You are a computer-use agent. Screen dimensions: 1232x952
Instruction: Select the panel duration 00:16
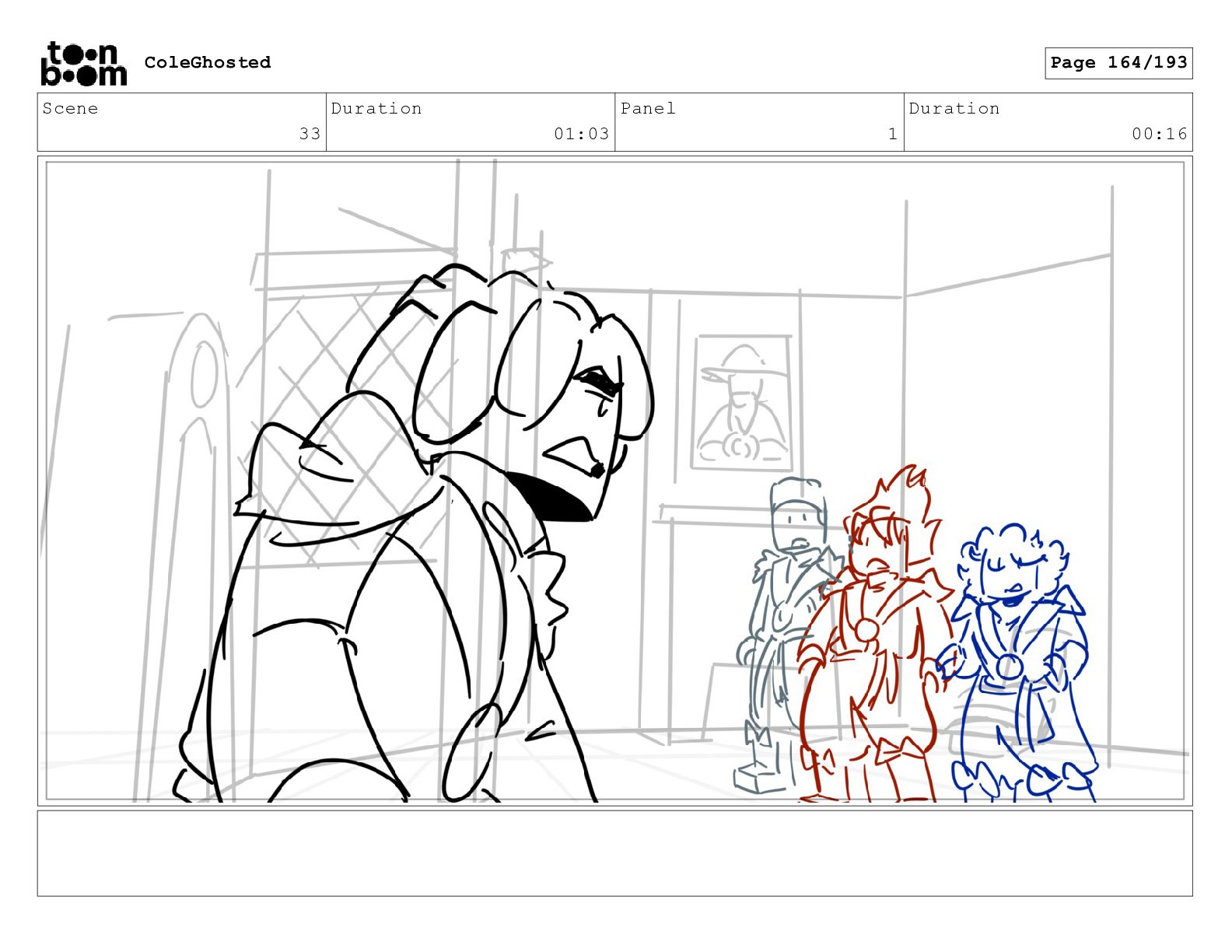coord(1160,134)
